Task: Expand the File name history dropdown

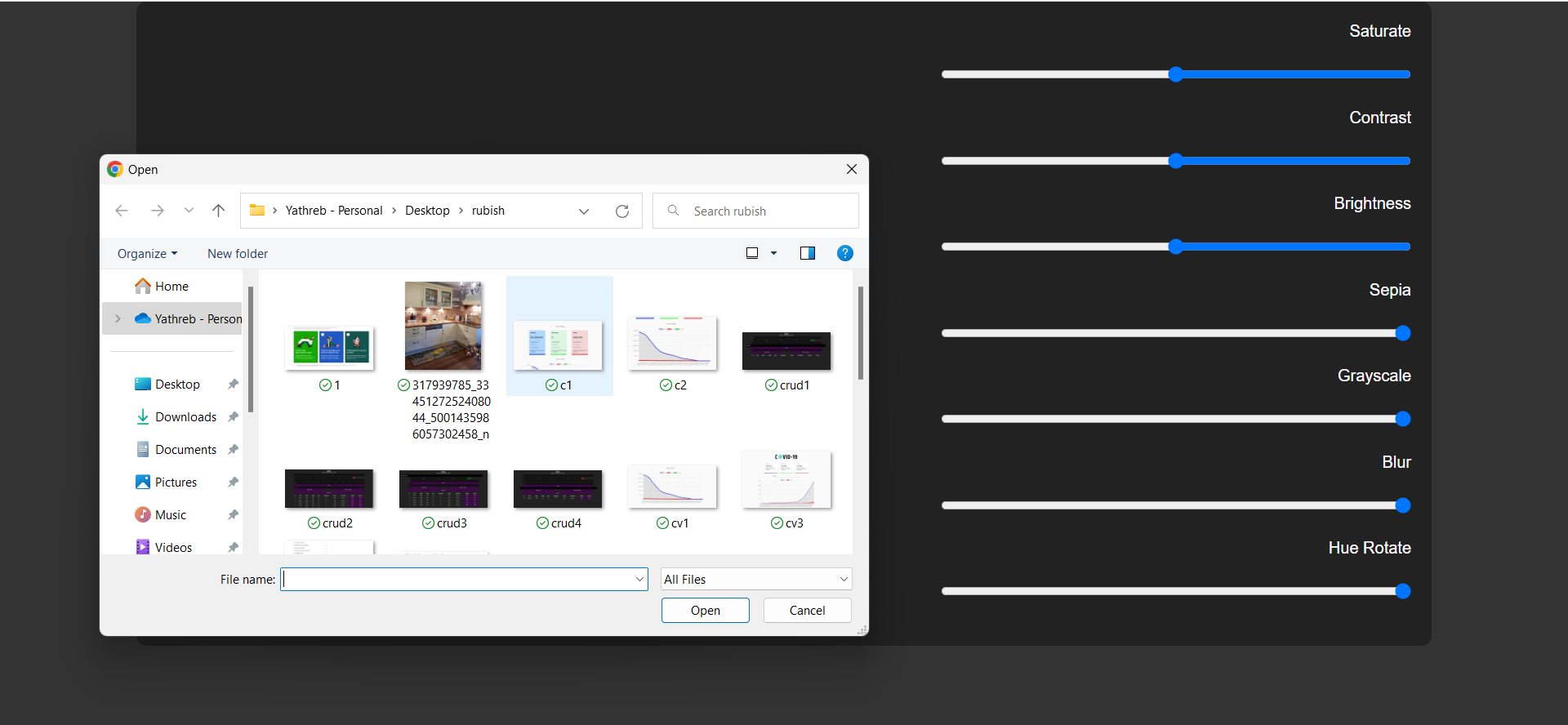Action: (x=639, y=579)
